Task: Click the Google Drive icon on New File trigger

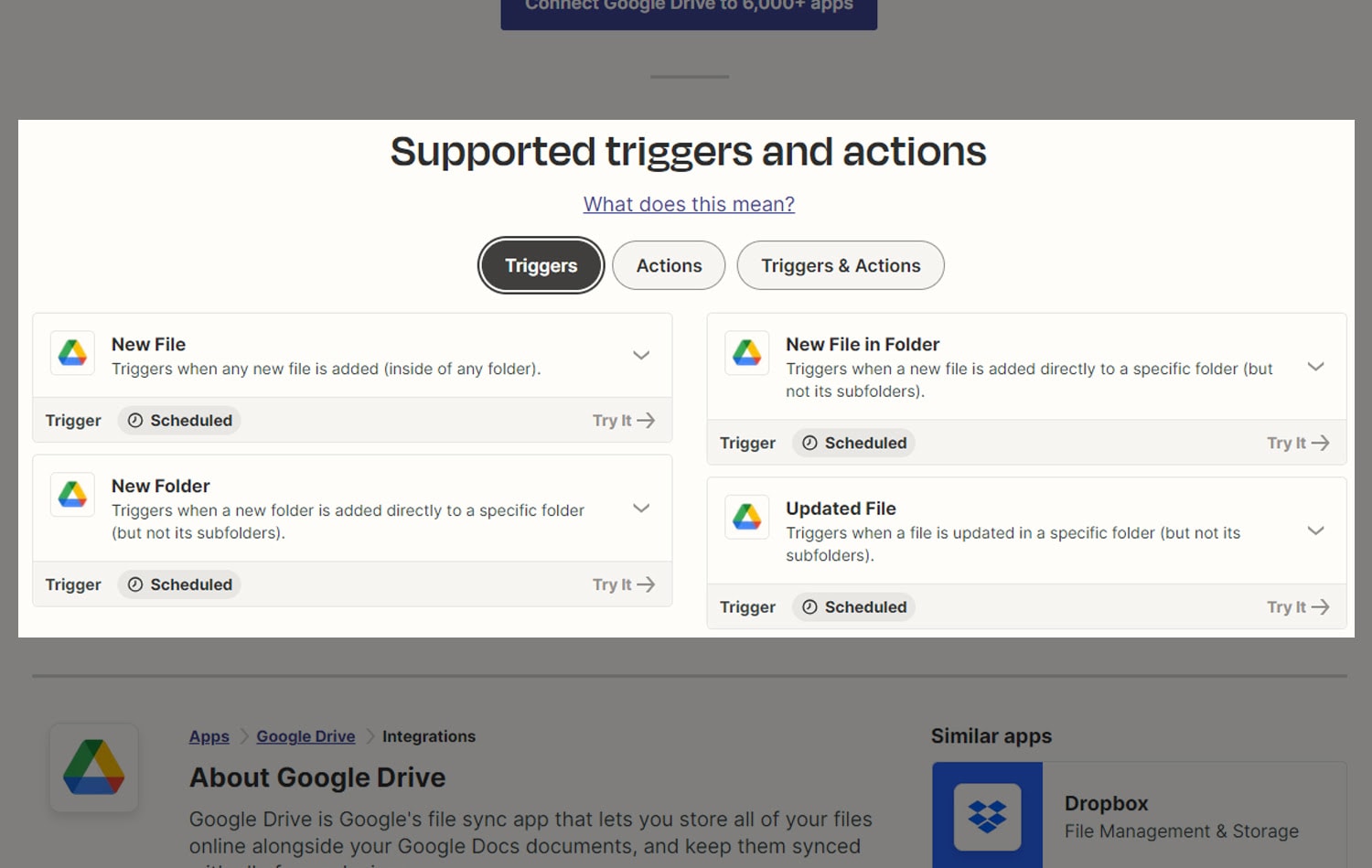Action: pyautogui.click(x=72, y=353)
